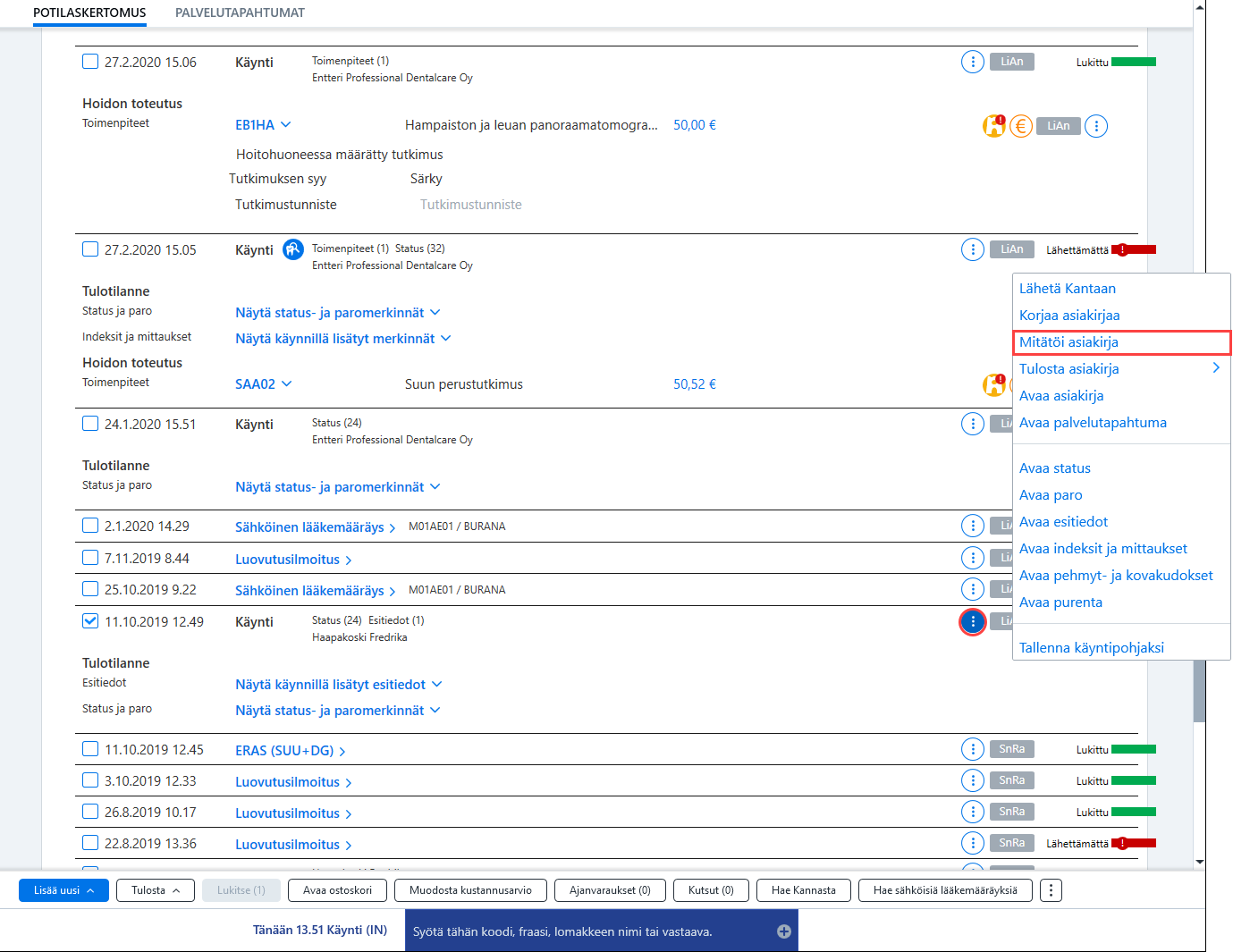Screen dimensions: 1233x952
Task: Click Hae sähköisiä lääkemääräyksiä button
Action: [x=945, y=890]
